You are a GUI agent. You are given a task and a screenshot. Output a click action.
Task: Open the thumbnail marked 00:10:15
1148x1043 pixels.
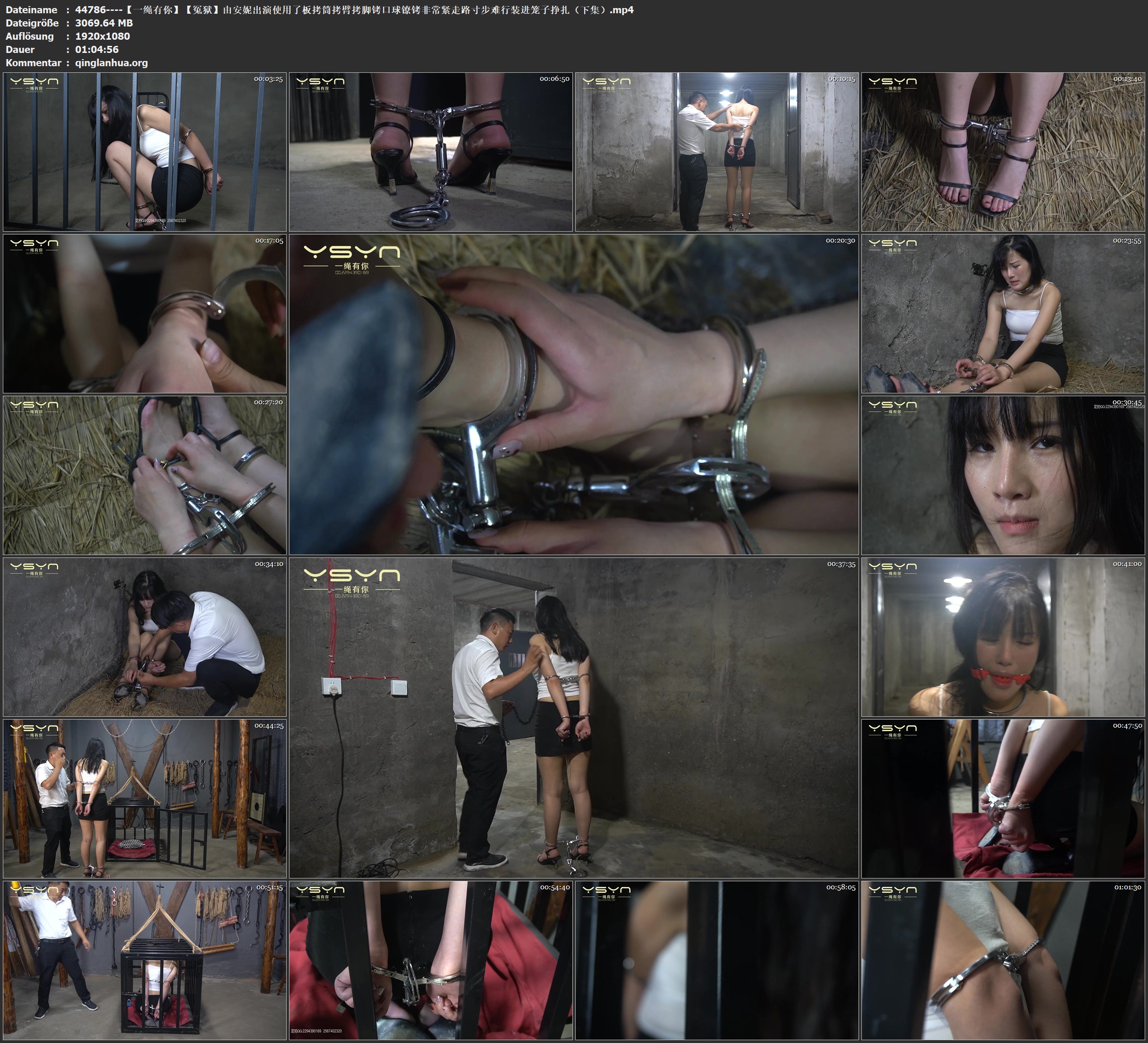coord(716,151)
